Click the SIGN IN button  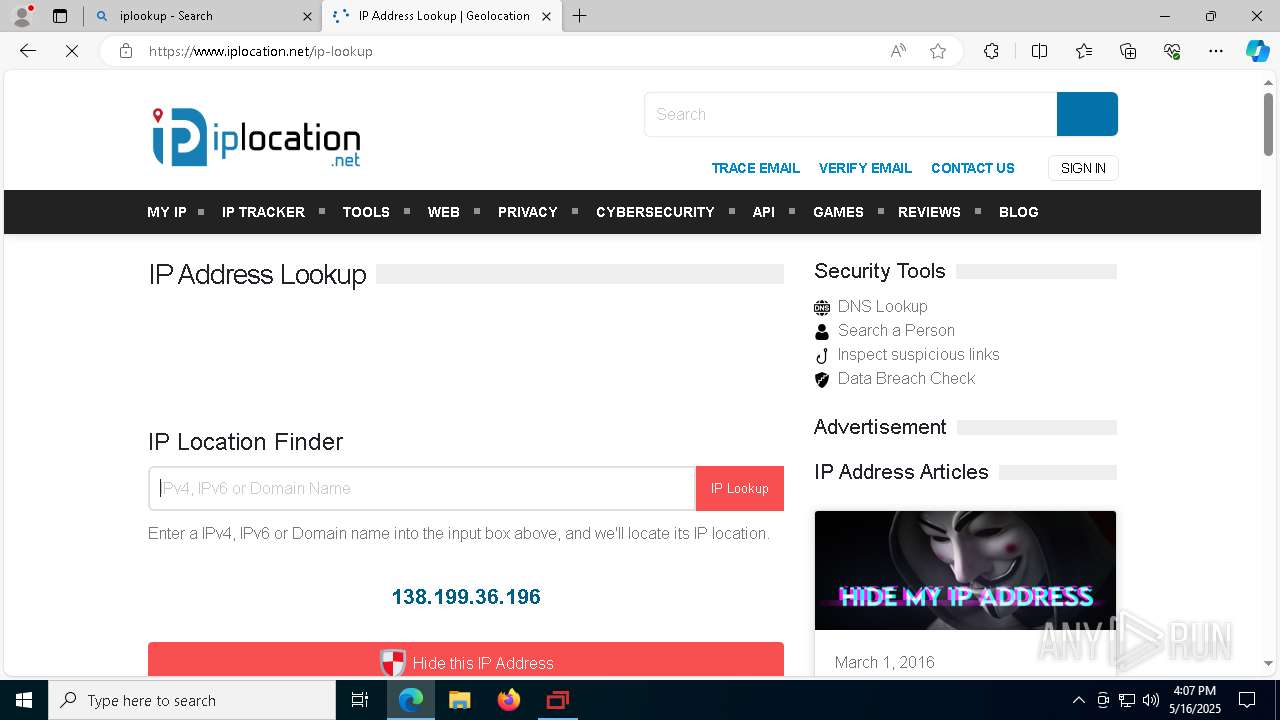coord(1083,168)
